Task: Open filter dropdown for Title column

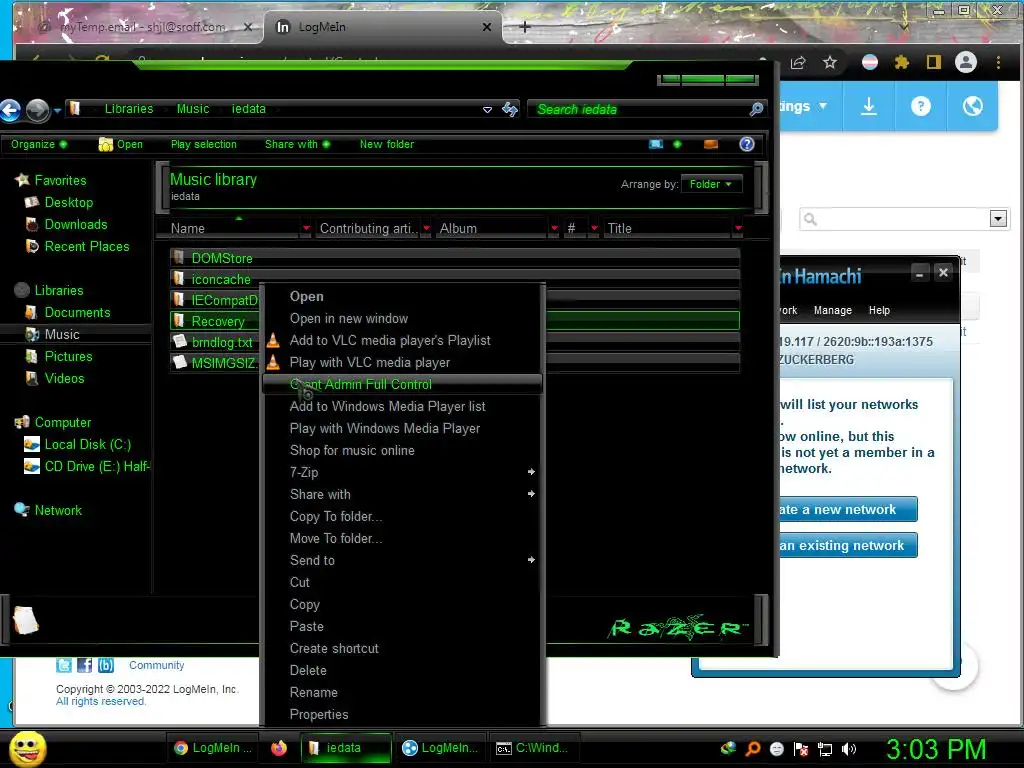Action: pyautogui.click(x=738, y=228)
